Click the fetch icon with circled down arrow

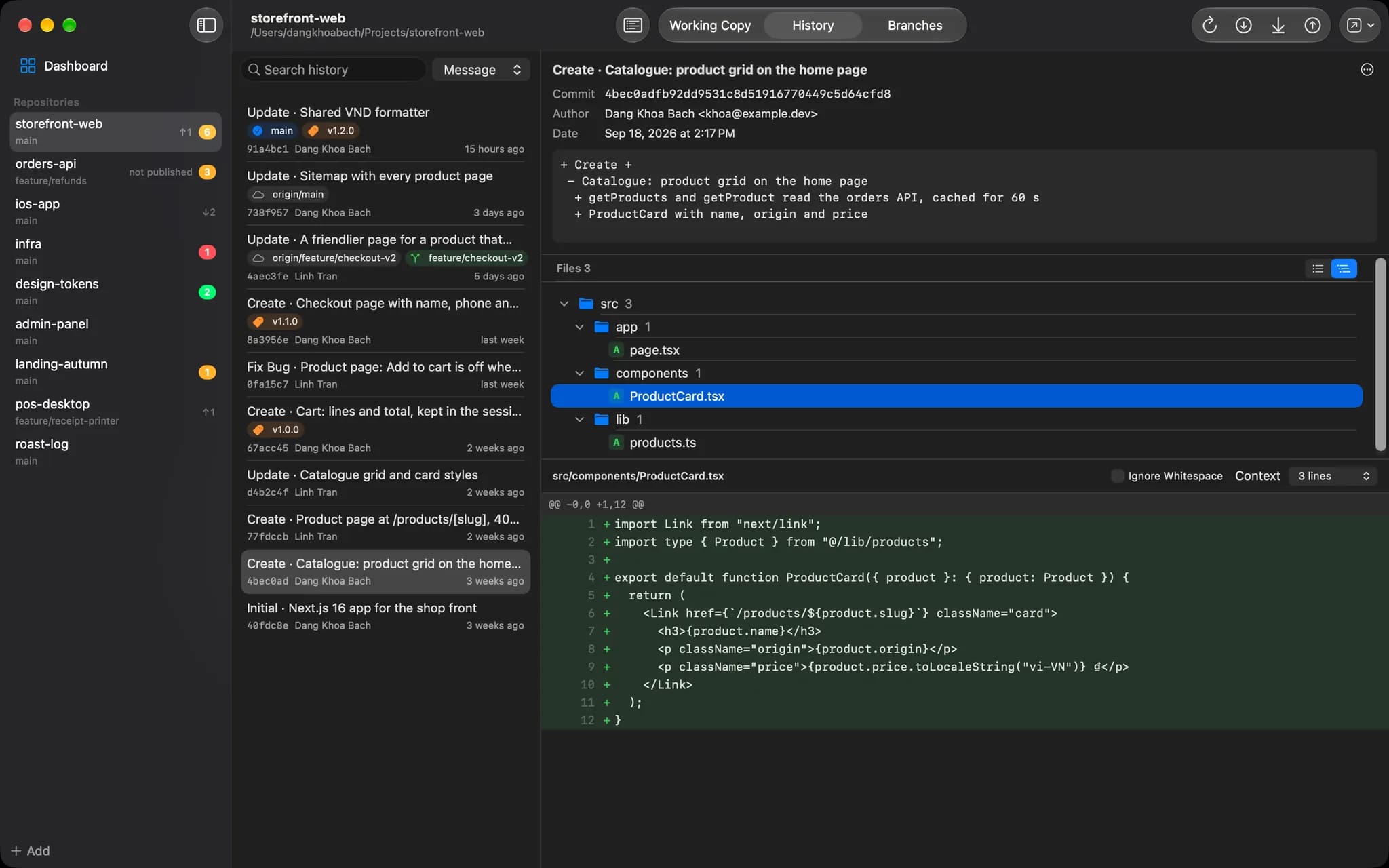pyautogui.click(x=1243, y=25)
